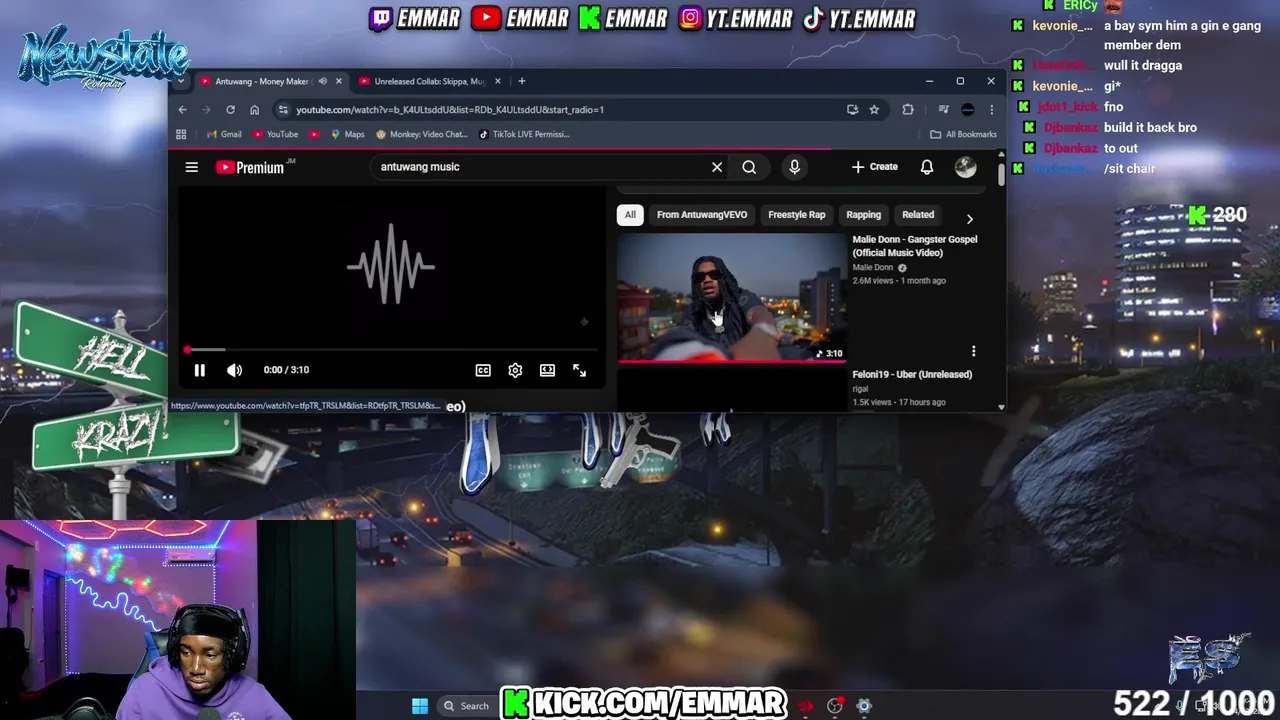The height and width of the screenshot is (720, 1280).
Task: Open Maps bookmark
Action: (x=348, y=134)
